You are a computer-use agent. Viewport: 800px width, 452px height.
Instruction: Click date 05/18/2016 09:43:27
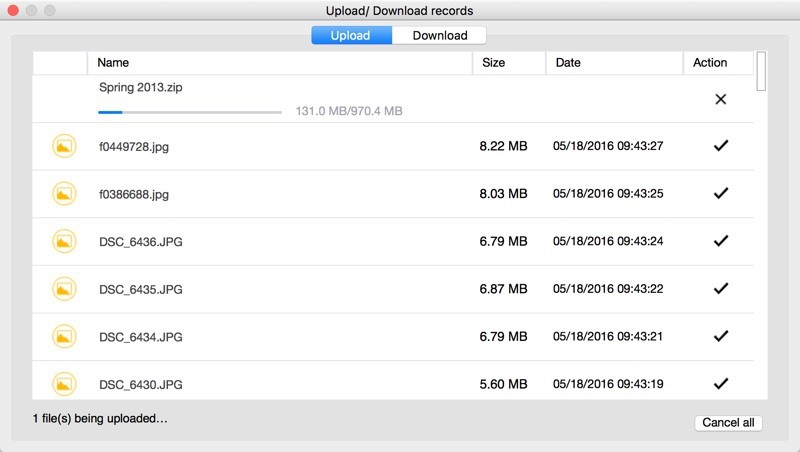click(x=608, y=146)
